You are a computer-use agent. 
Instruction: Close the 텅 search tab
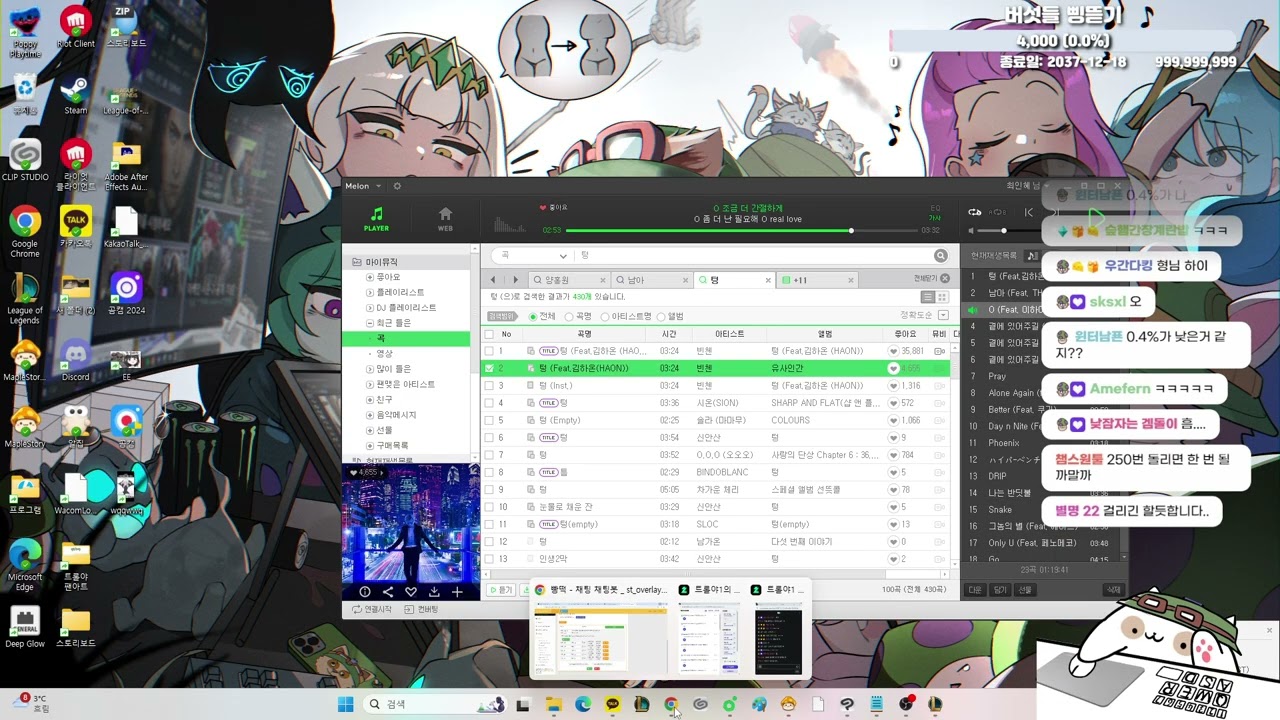point(767,281)
